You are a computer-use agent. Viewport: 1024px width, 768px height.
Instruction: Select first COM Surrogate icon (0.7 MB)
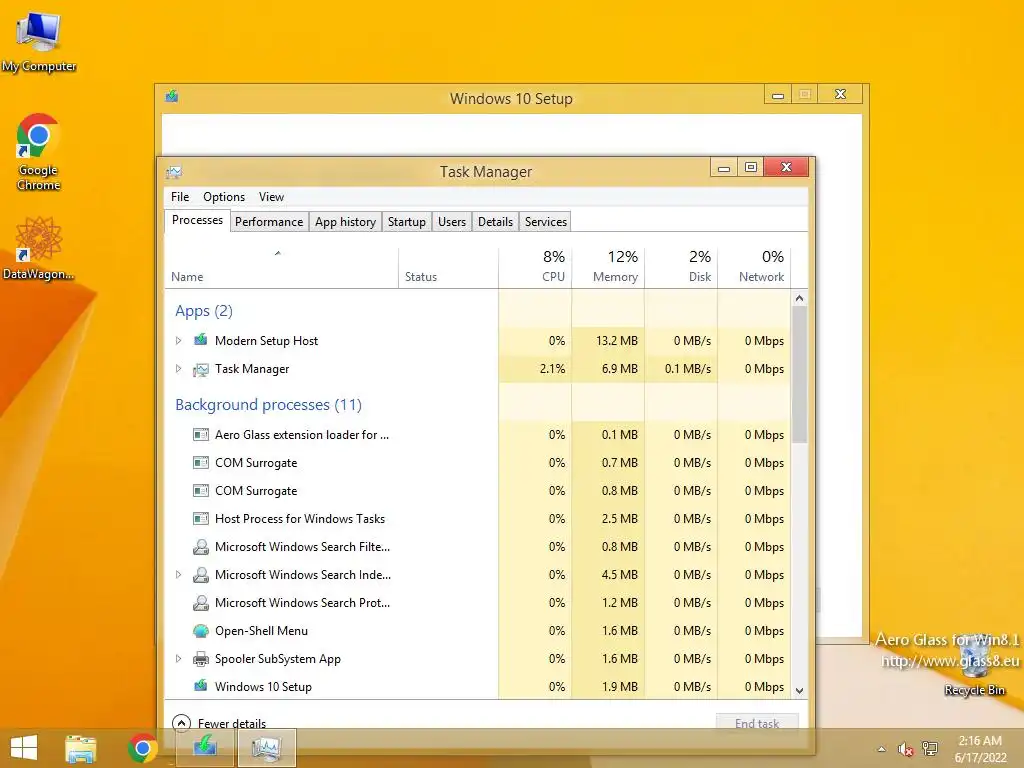[x=200, y=462]
